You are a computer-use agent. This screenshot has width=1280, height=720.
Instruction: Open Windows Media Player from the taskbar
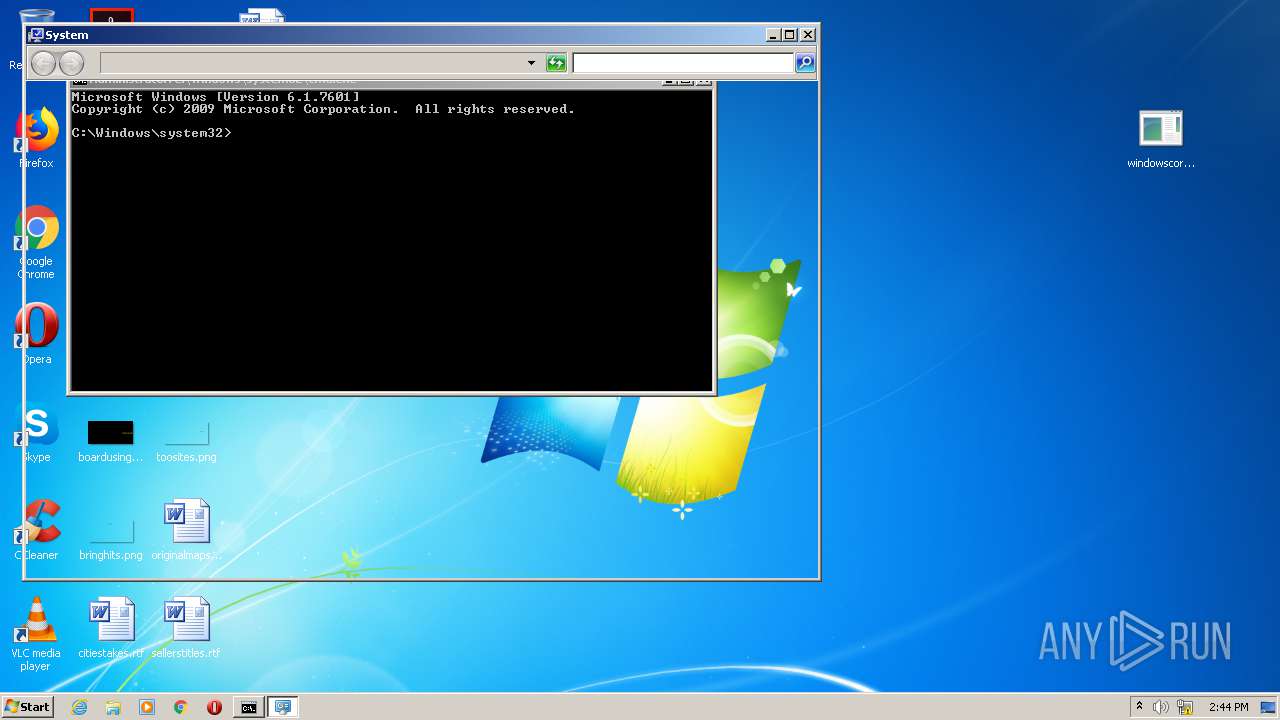147,707
